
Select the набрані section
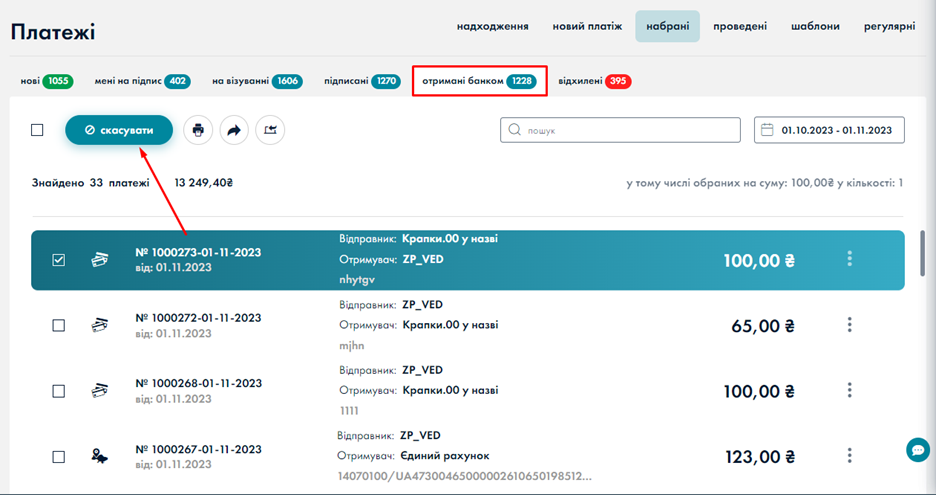(667, 26)
